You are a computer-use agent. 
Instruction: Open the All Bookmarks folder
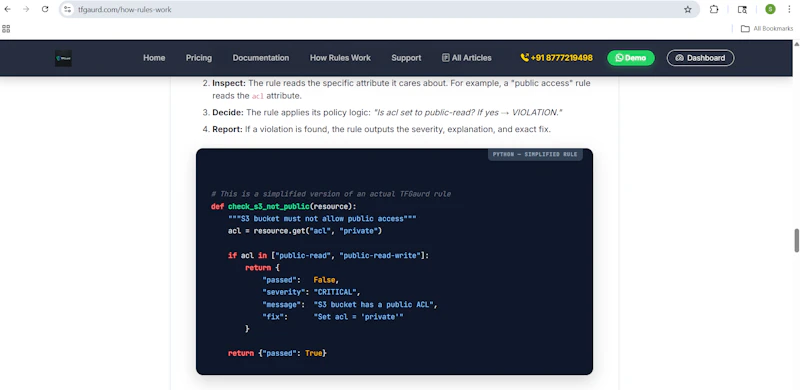[767, 29]
